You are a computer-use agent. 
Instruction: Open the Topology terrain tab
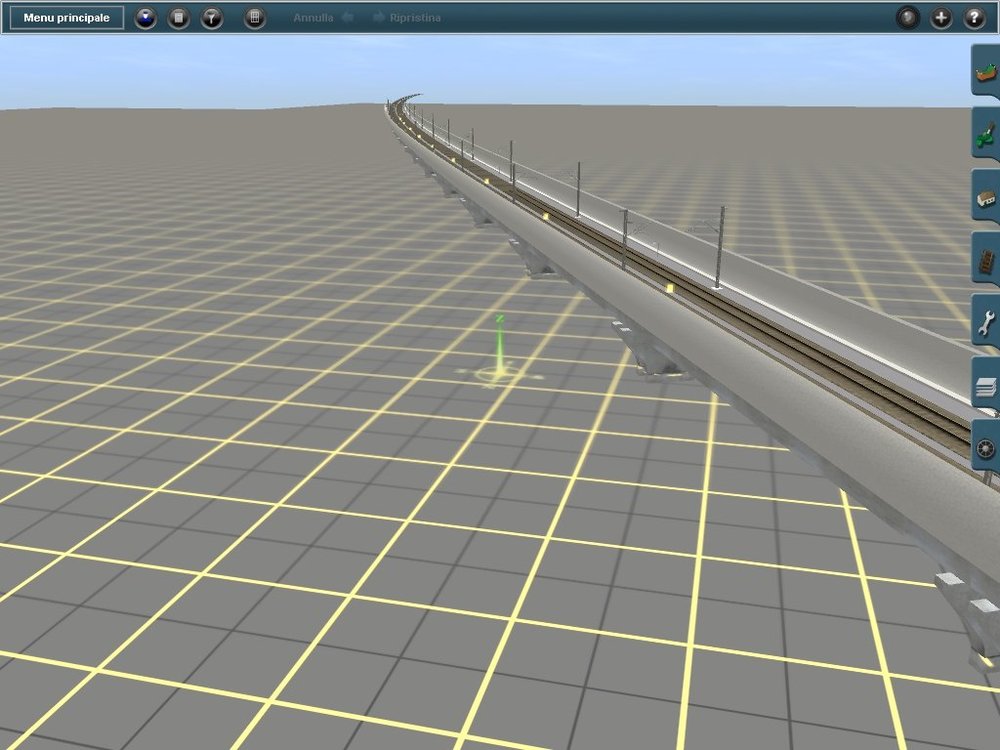coord(985,71)
